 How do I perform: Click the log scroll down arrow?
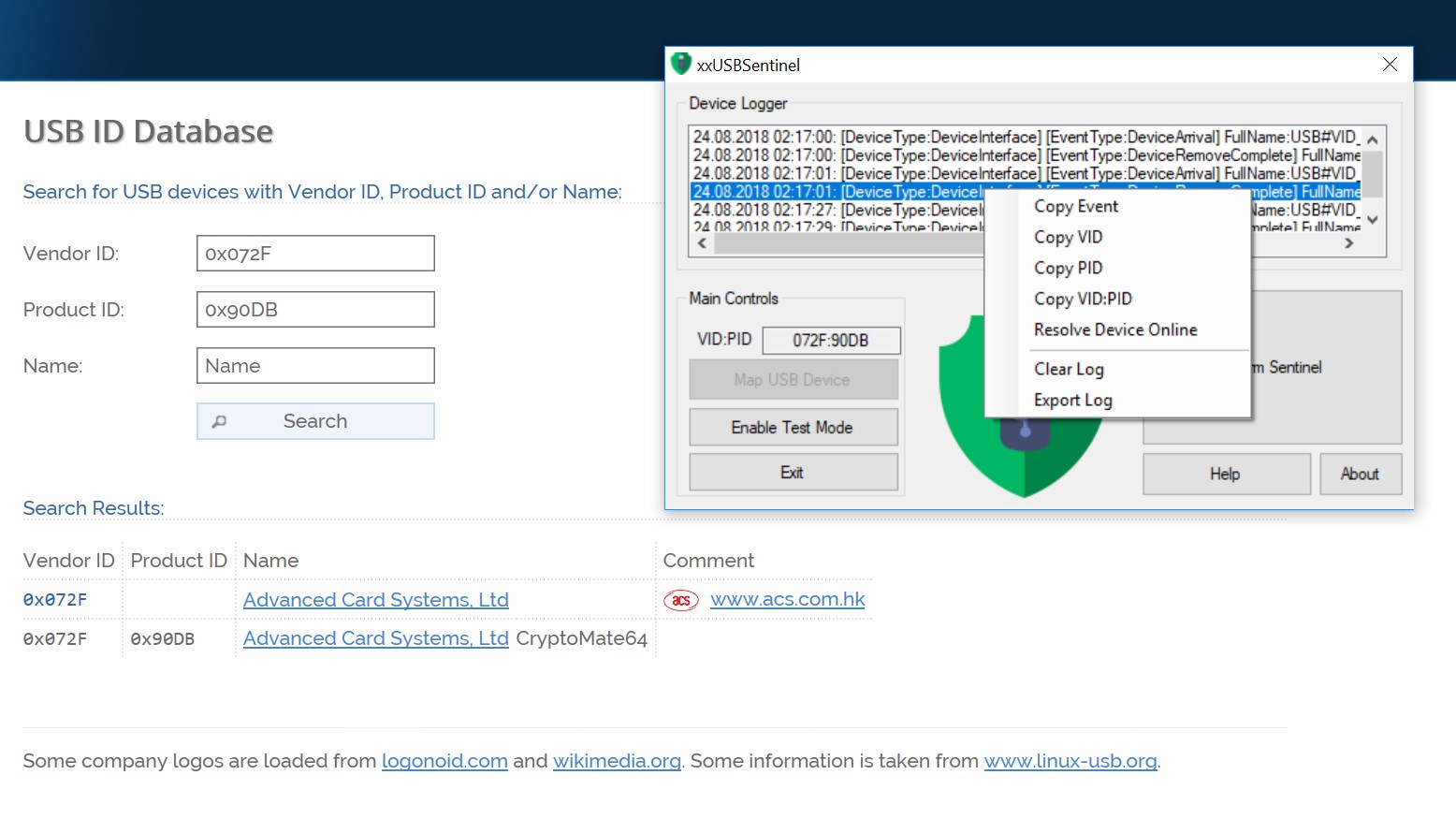point(1373,220)
